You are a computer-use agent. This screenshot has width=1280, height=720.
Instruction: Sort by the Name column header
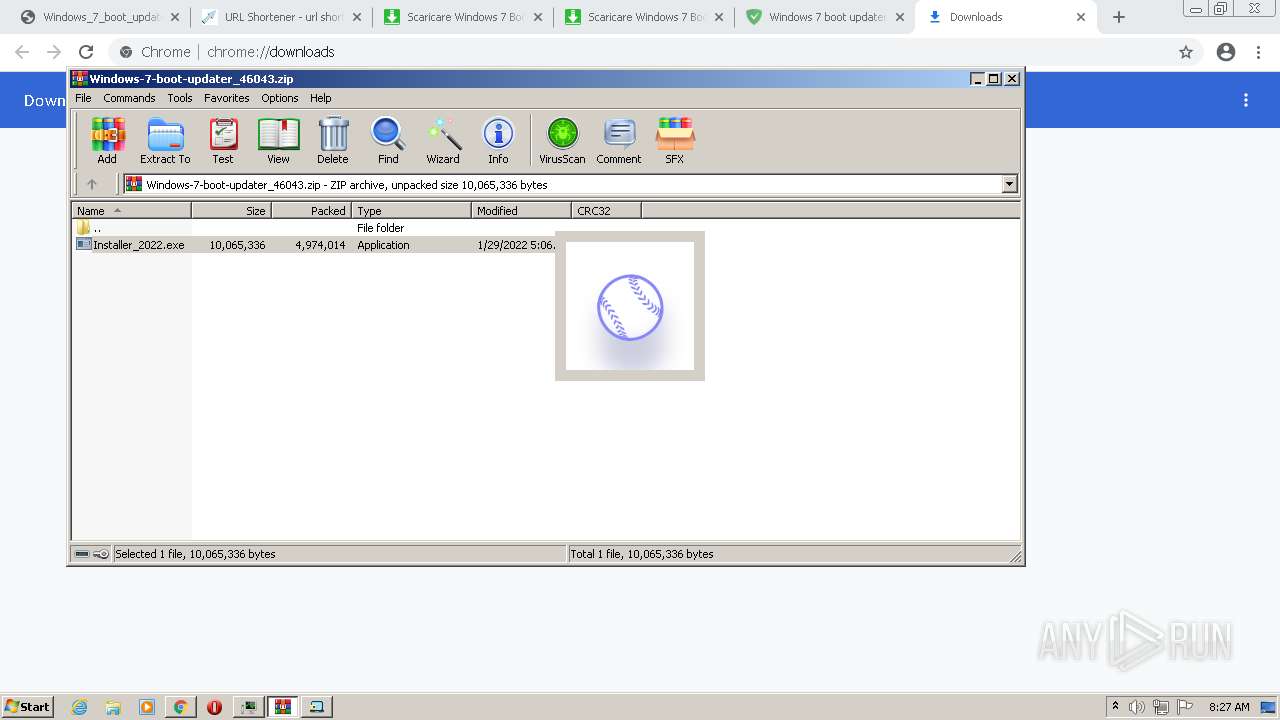click(x=131, y=211)
